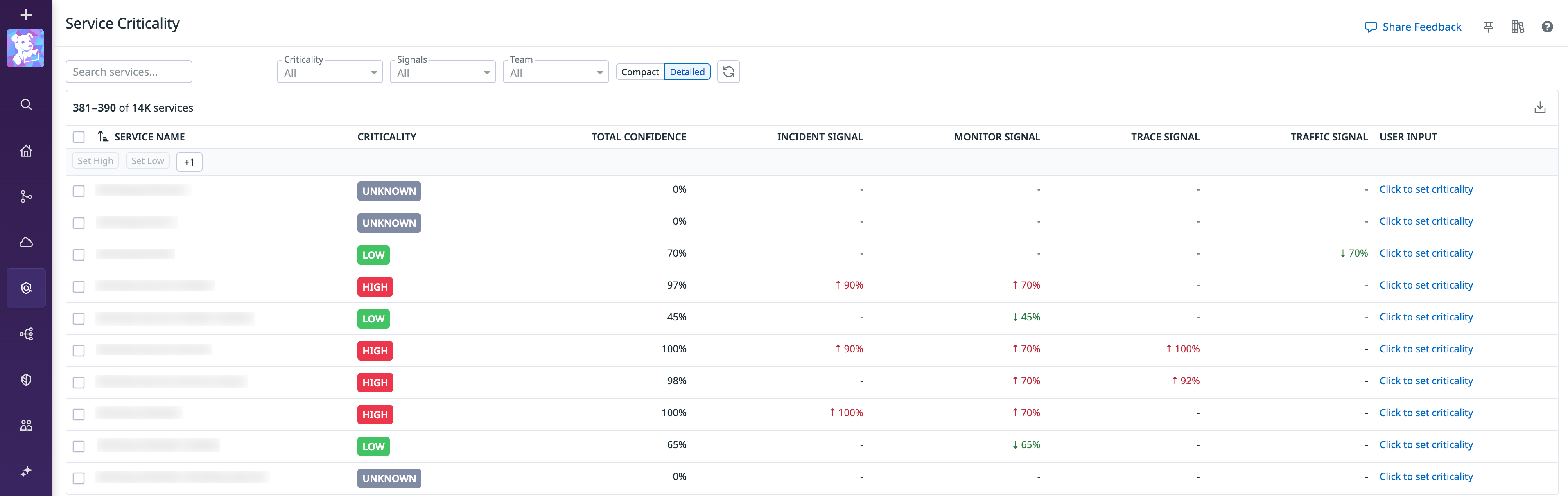This screenshot has width=1568, height=496.
Task: Open the sparkle icon in the sidebar
Action: coord(25,471)
